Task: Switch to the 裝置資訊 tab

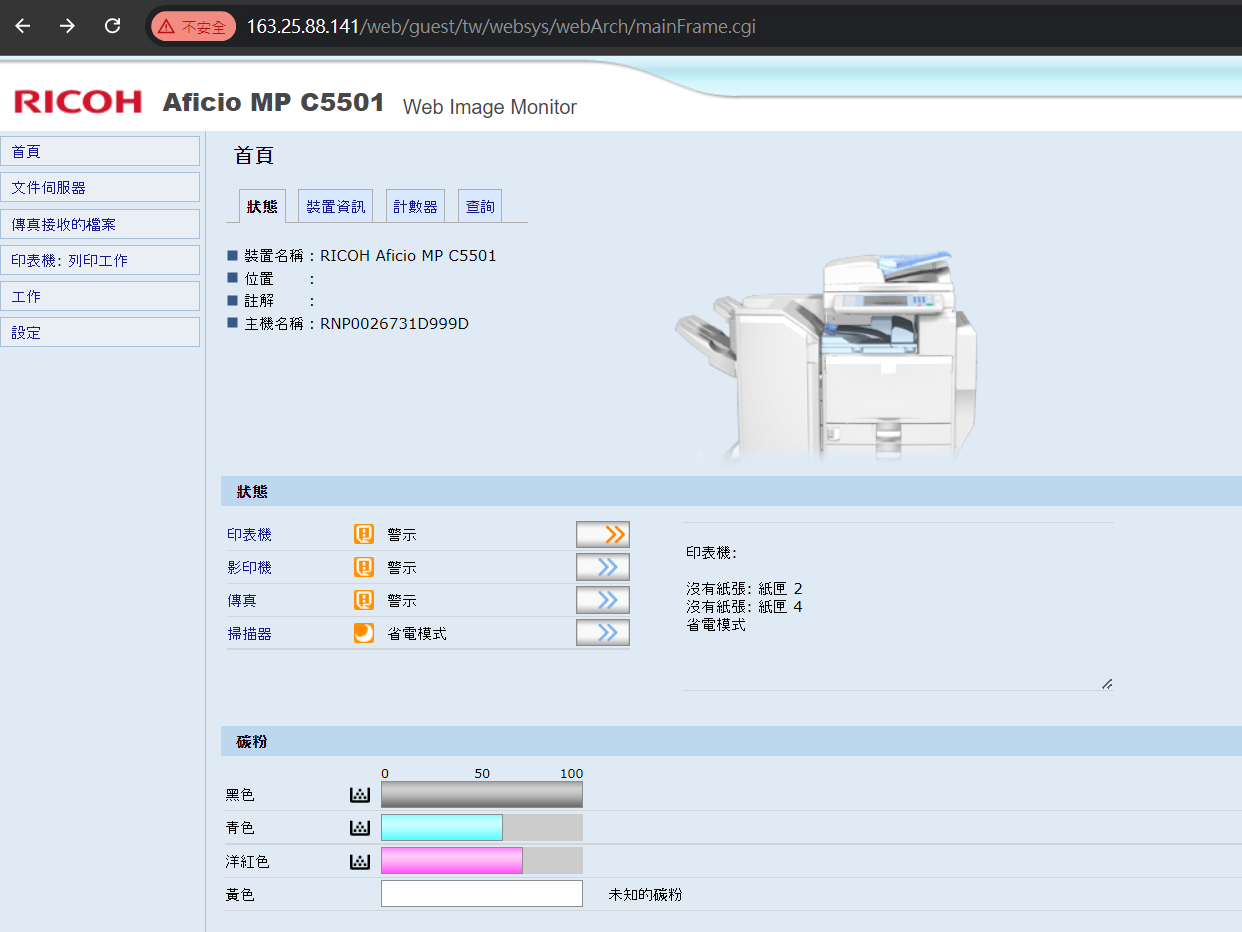Action: coord(336,206)
